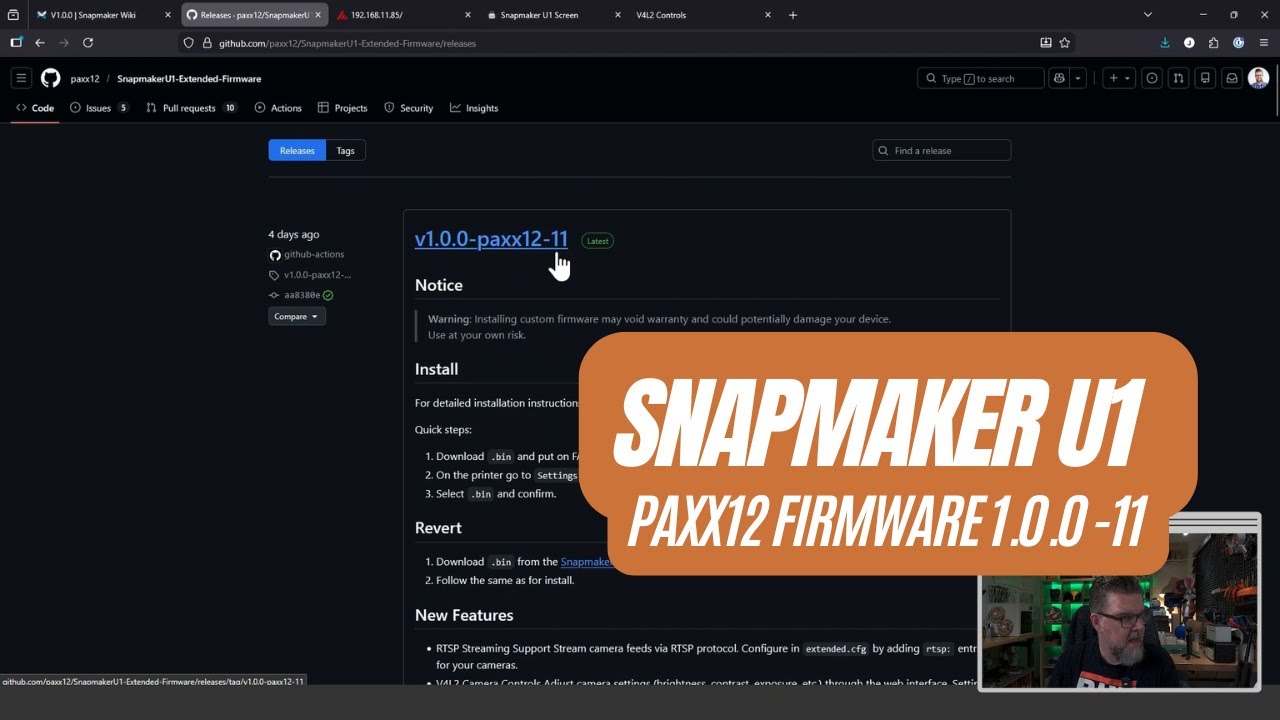Open the v1.0.0-paxx12-11 release title link
This screenshot has height=720, width=1280.
(x=491, y=239)
